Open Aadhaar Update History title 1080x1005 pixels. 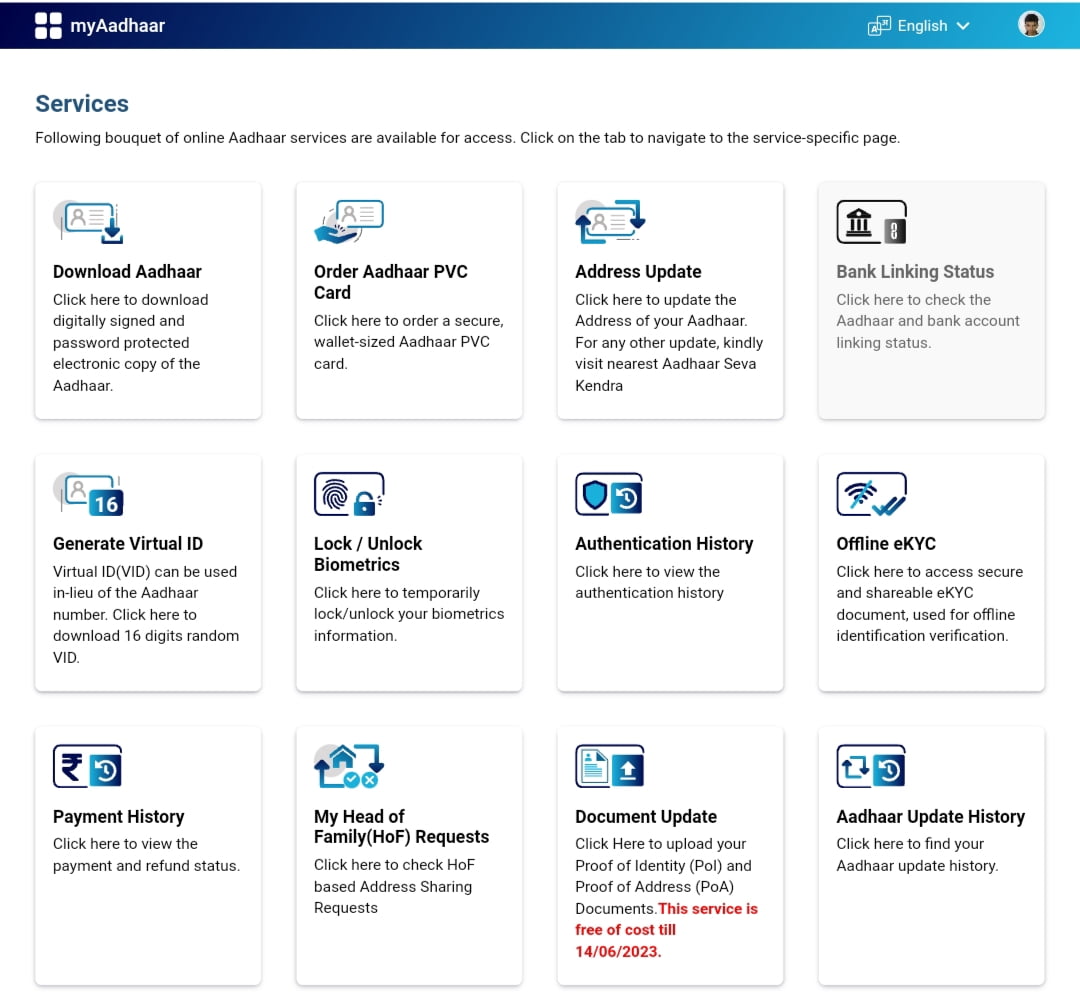pyautogui.click(x=931, y=816)
